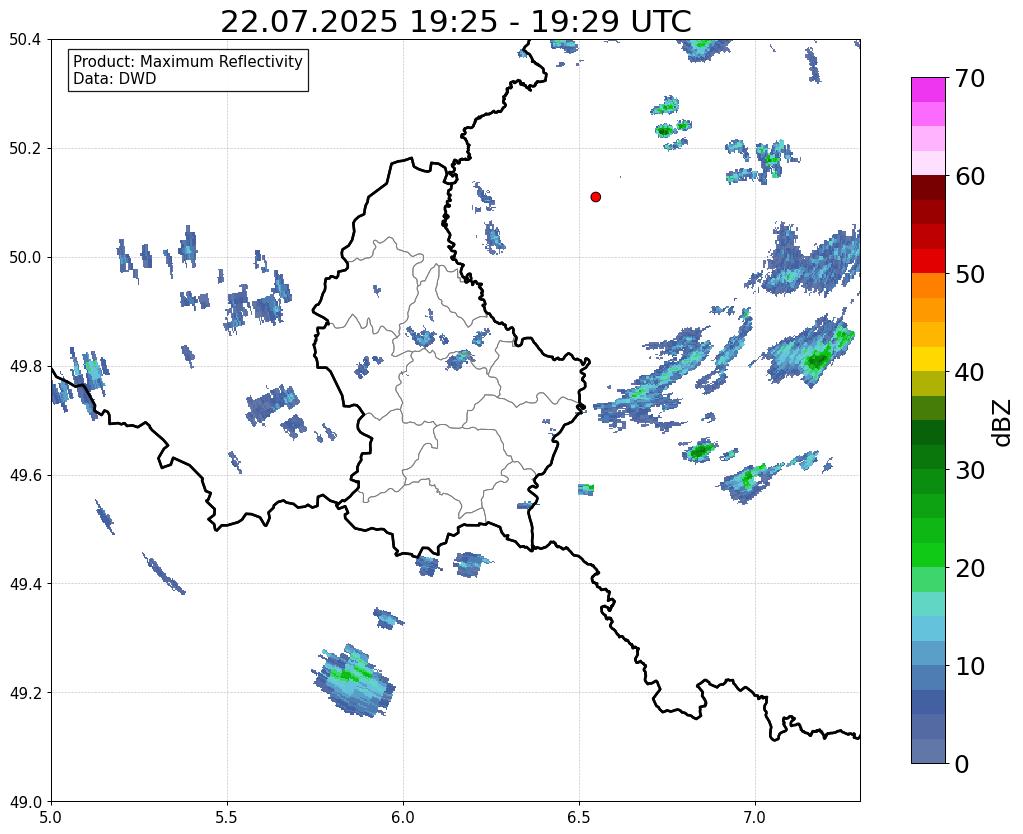
Task: Click the latitude tick label '50.0'
Action: 25,257
